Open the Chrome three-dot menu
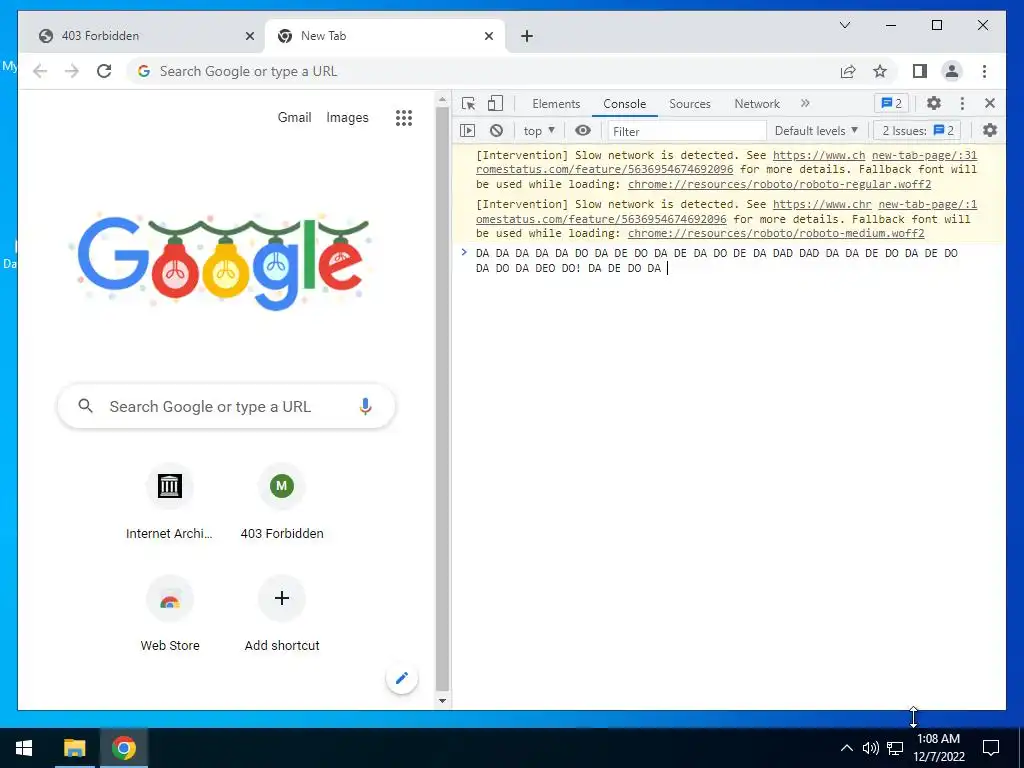This screenshot has height=768, width=1024. click(984, 71)
